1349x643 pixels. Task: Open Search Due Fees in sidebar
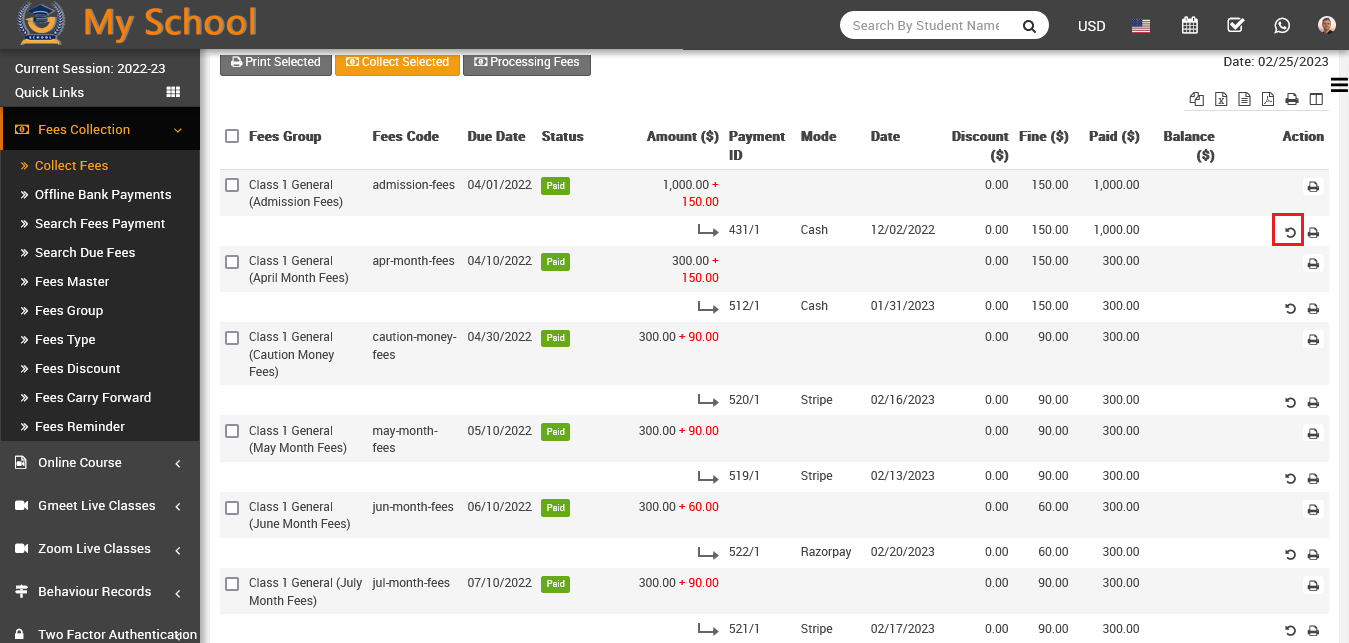[x=85, y=253]
